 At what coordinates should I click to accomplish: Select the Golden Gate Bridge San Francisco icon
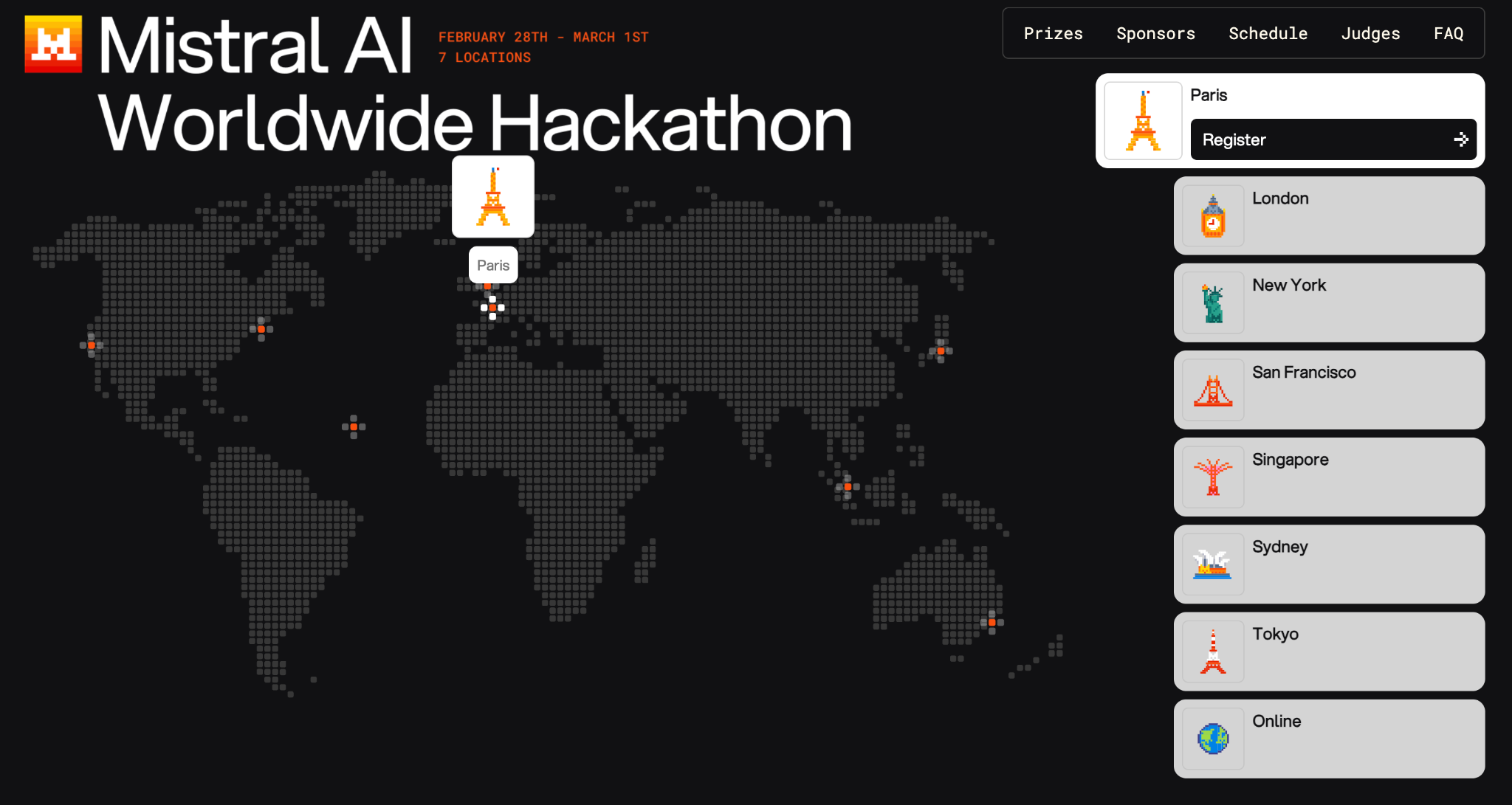[1212, 390]
